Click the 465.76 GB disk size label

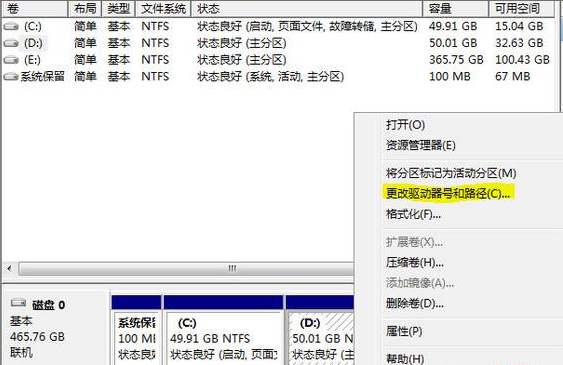pos(37,337)
